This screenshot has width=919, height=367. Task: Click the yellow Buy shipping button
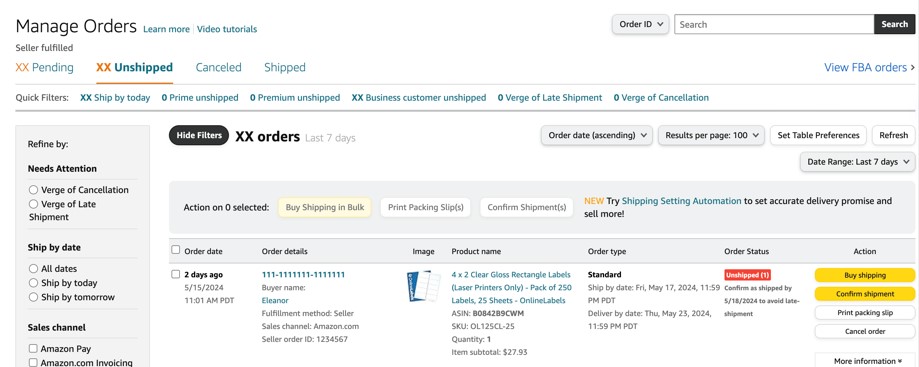pyautogui.click(x=864, y=275)
